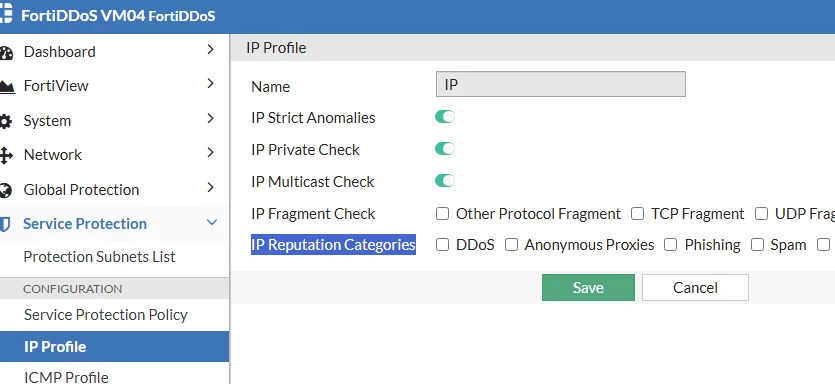The width and height of the screenshot is (835, 384).
Task: Enable the TCP Fragment checkbox
Action: click(x=637, y=214)
